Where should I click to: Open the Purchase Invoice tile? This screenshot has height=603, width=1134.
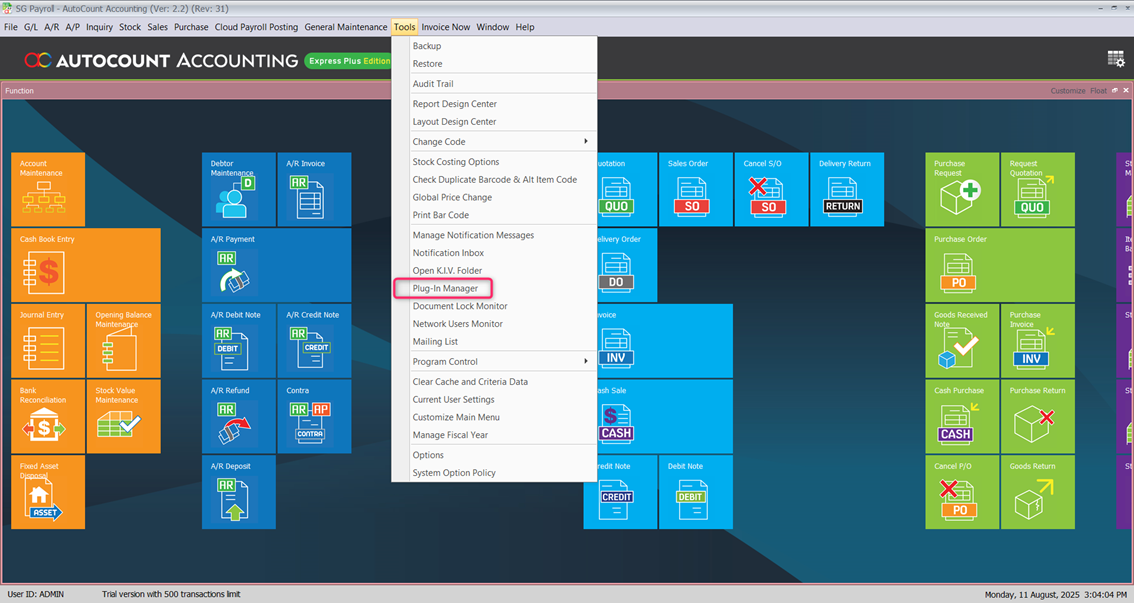click(x=1038, y=341)
